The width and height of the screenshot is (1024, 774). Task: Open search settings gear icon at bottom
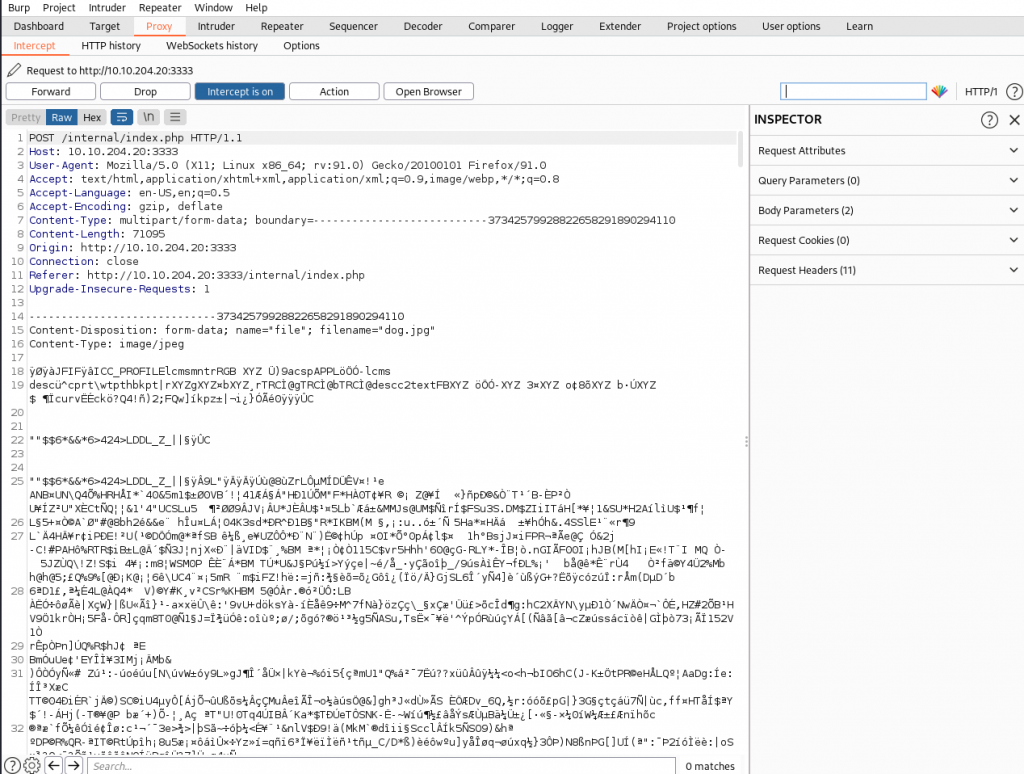pyautogui.click(x=31, y=765)
